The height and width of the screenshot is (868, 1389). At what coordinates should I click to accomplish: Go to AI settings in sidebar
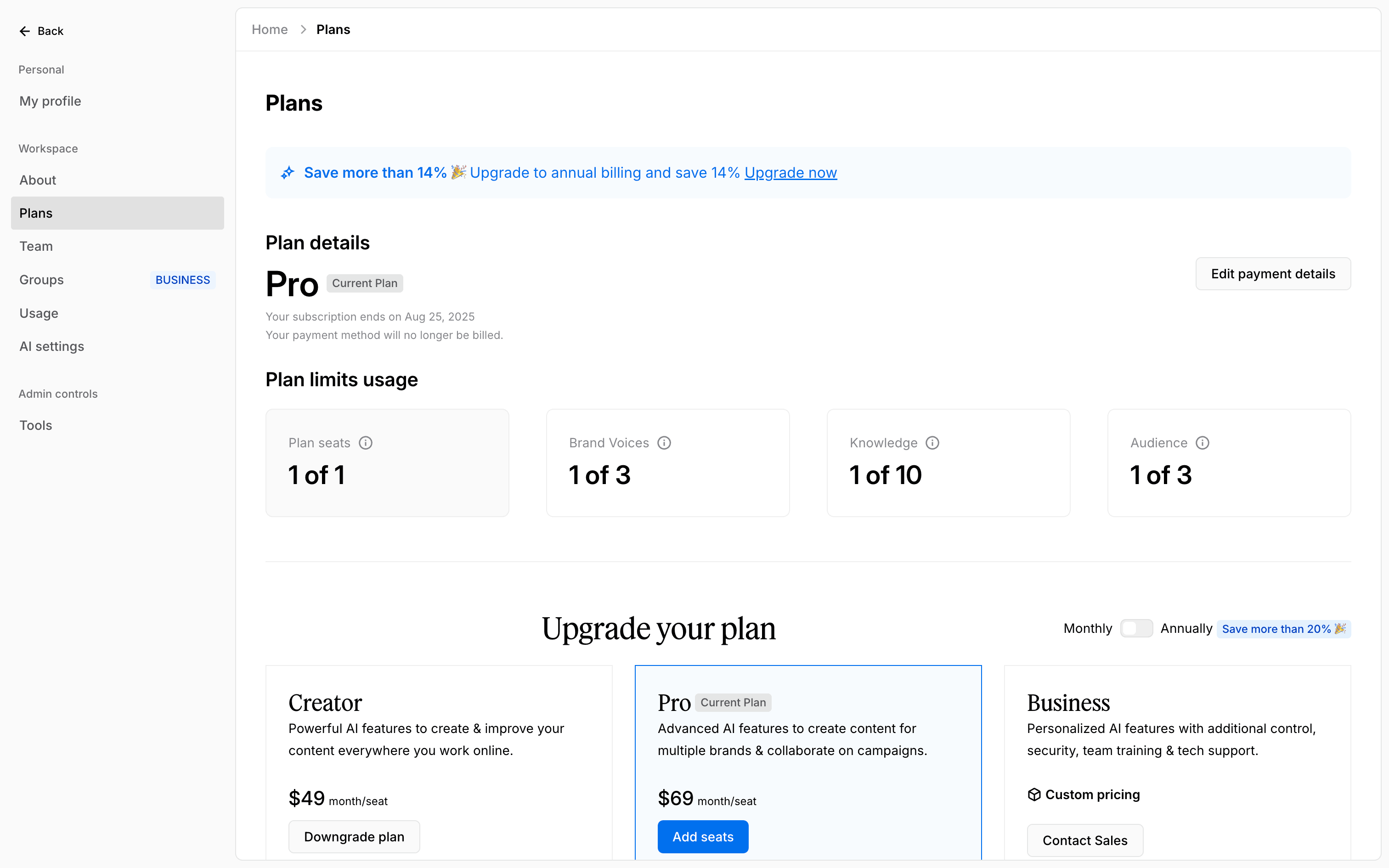[x=51, y=347]
